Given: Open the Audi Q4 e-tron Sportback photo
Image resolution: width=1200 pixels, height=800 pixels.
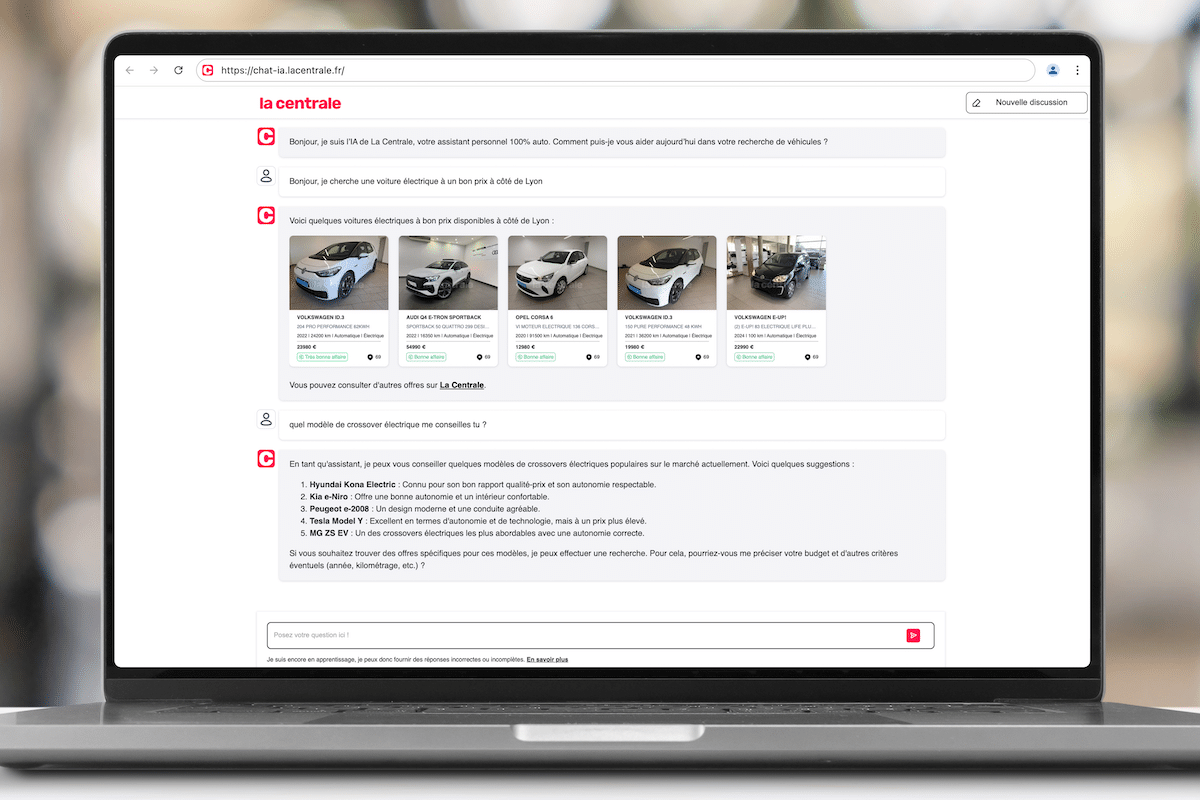Looking at the screenshot, I should point(448,273).
